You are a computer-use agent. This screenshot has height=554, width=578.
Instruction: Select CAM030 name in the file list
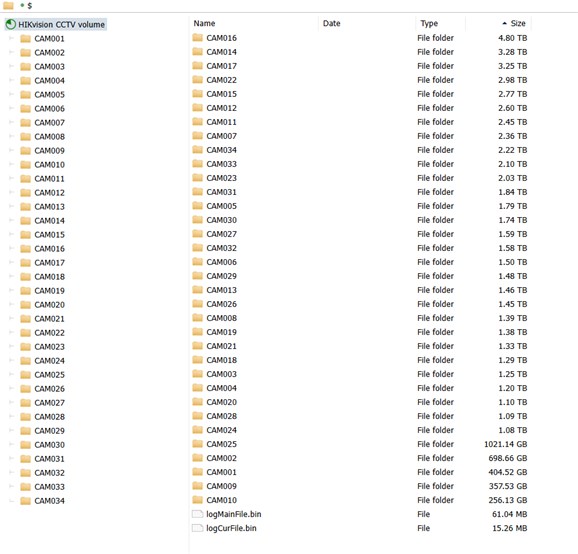222,220
